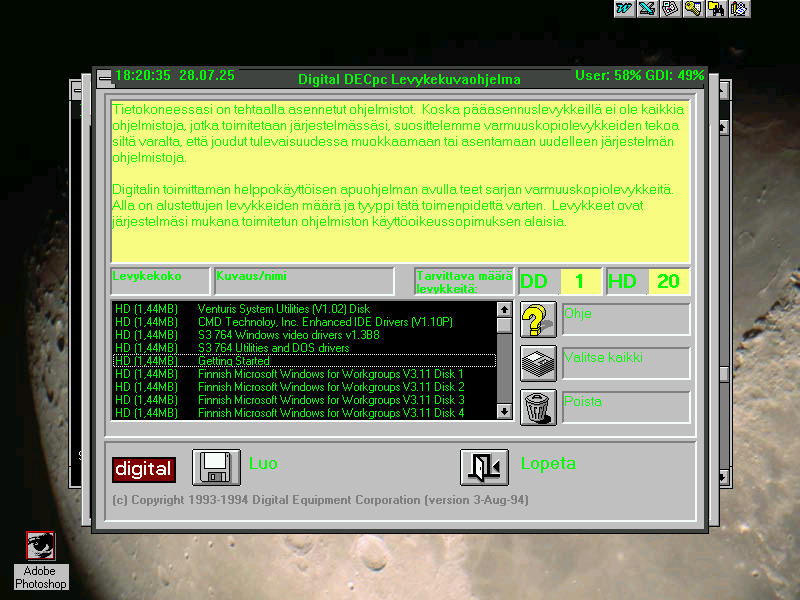
Task: Click the floppy disk Luo icon
Action: (216, 467)
